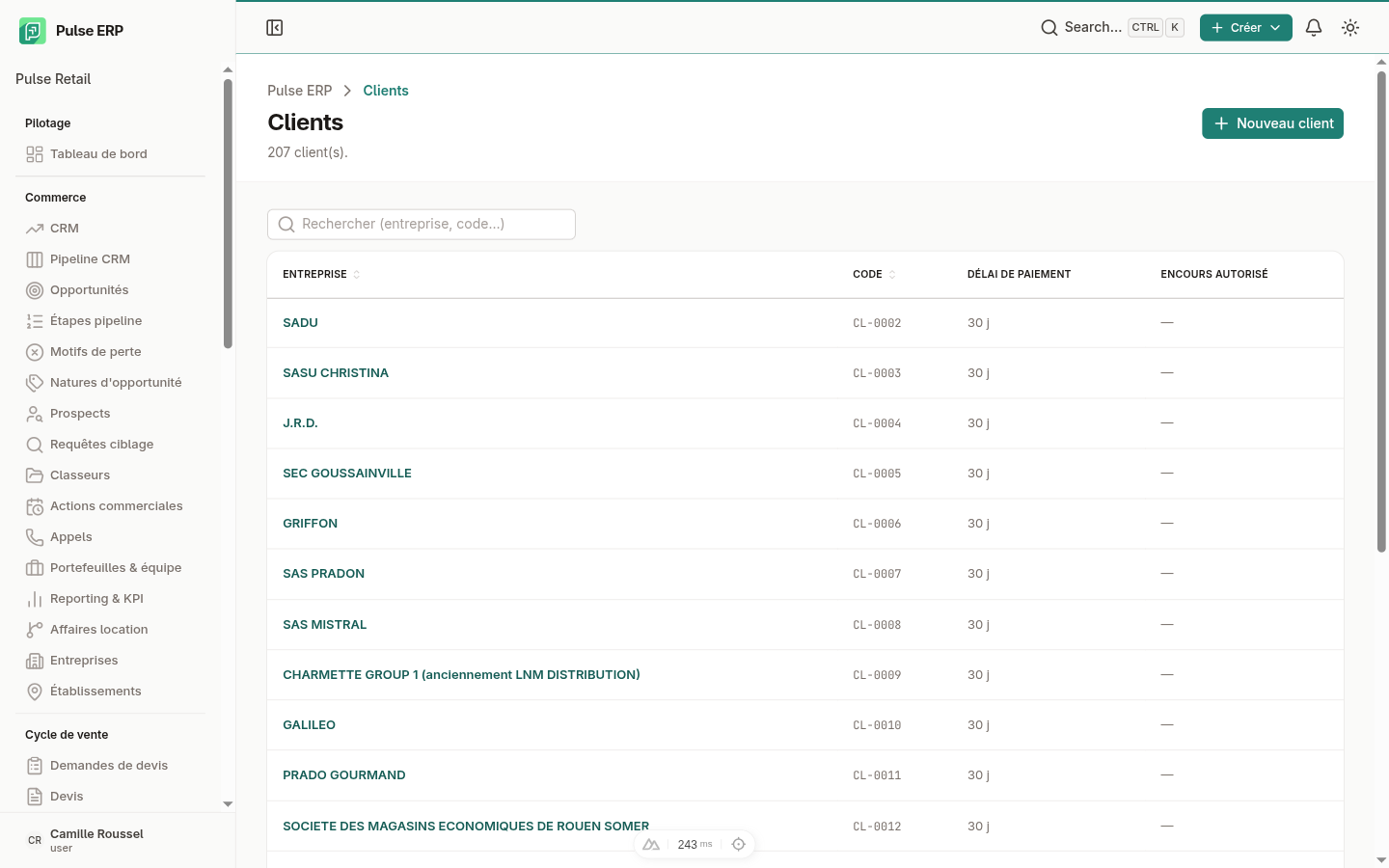Click the Pulse ERP logo icon
The image size is (1389, 868).
[x=32, y=31]
